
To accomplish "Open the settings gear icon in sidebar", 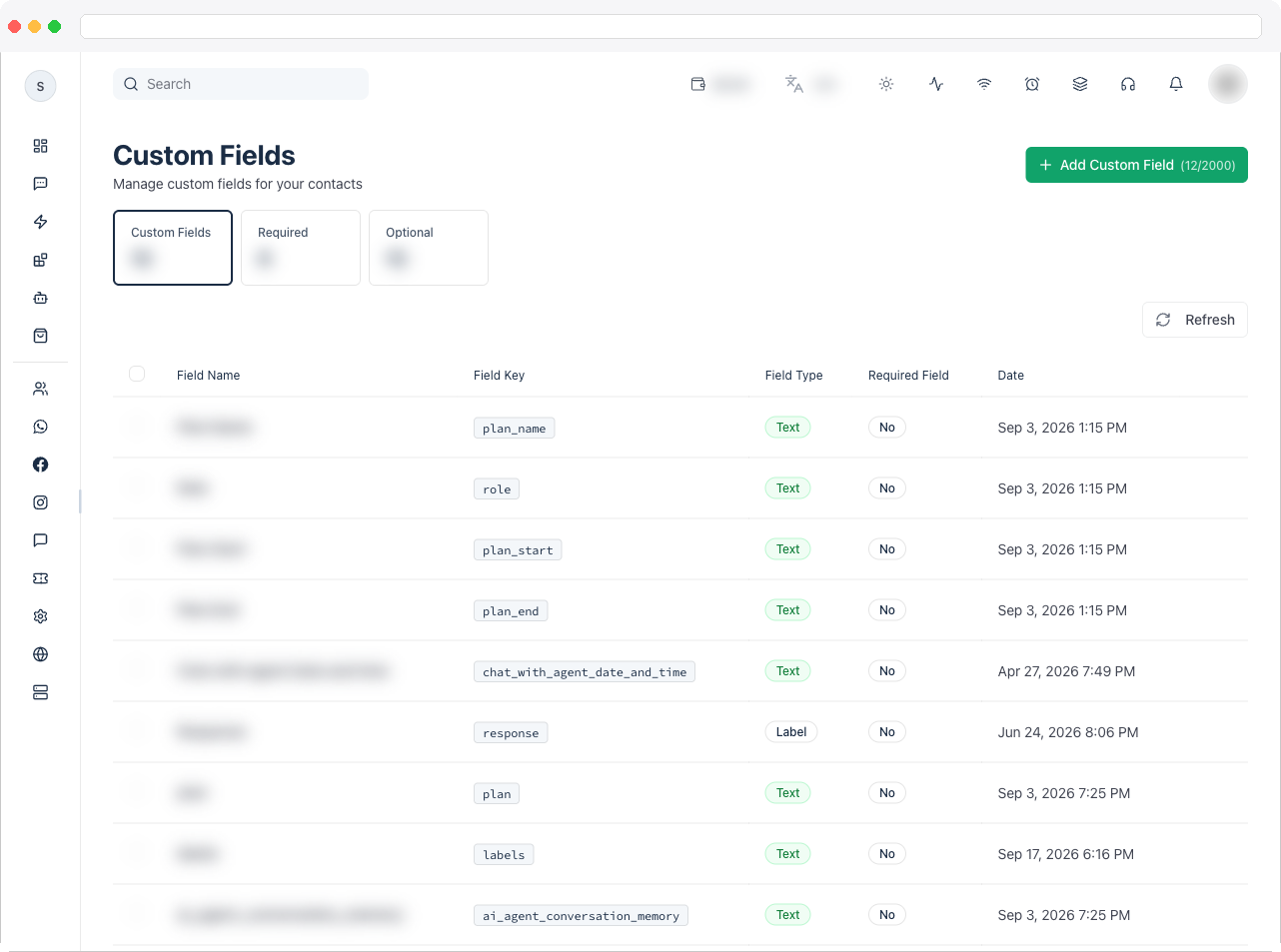I will [40, 616].
